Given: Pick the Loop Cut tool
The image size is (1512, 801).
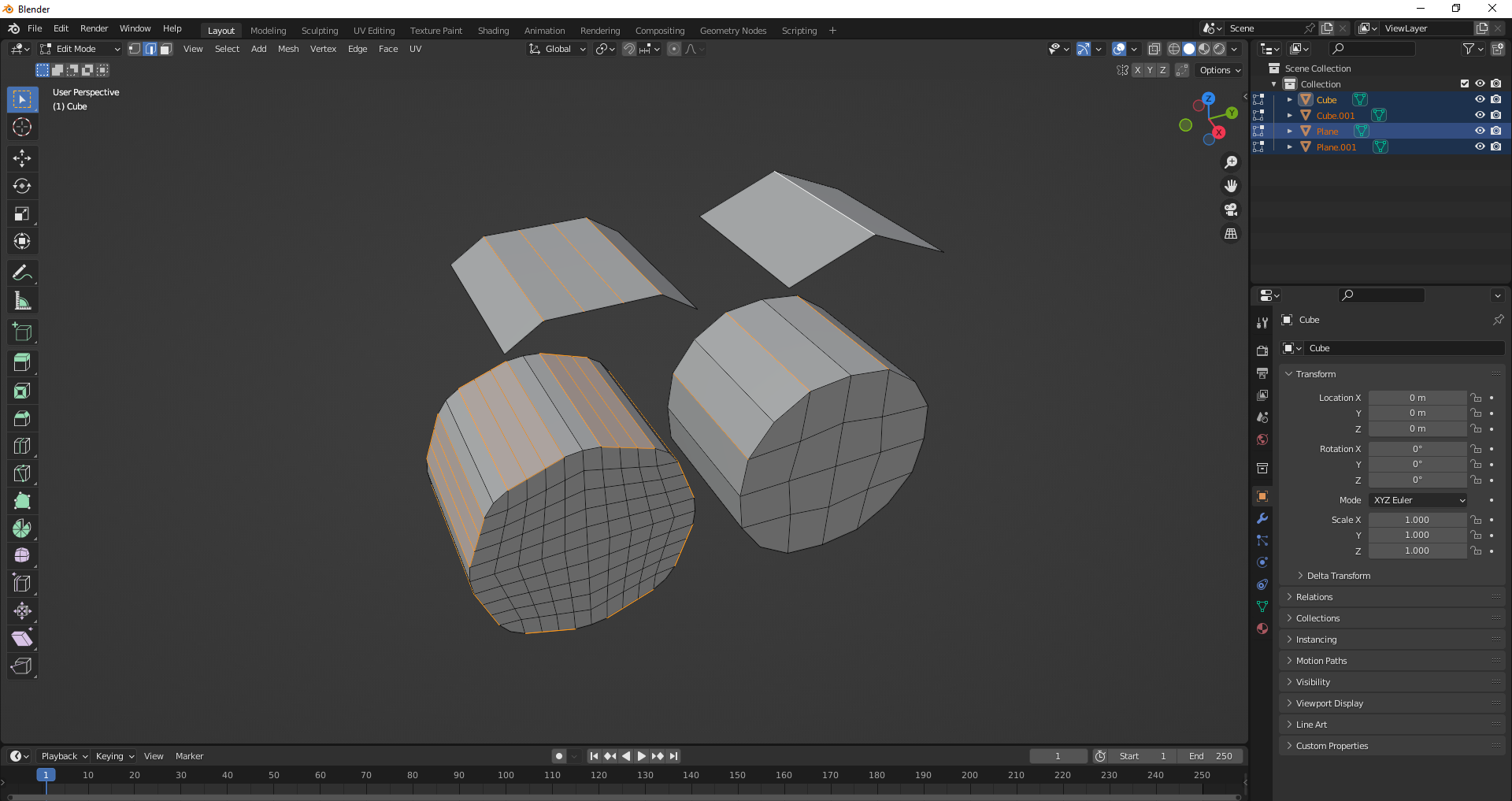Looking at the screenshot, I should [22, 446].
